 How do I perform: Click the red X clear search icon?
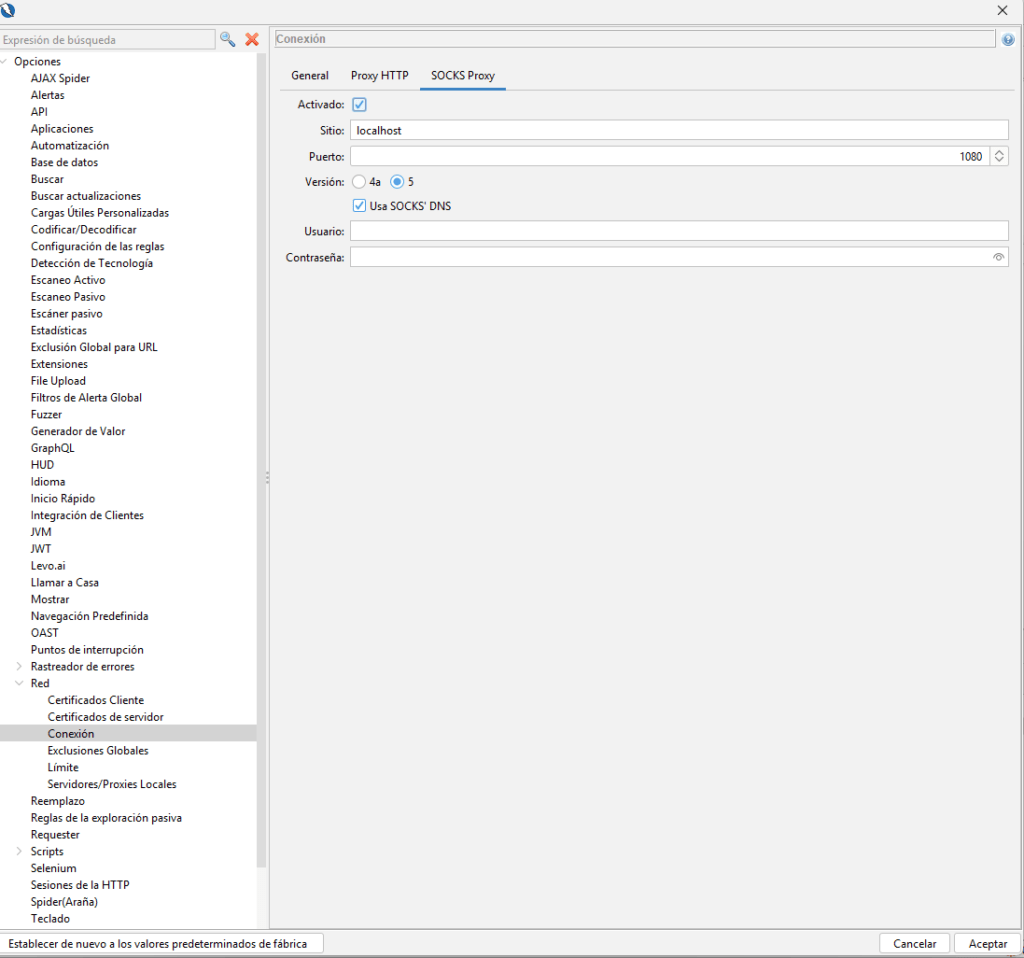252,39
